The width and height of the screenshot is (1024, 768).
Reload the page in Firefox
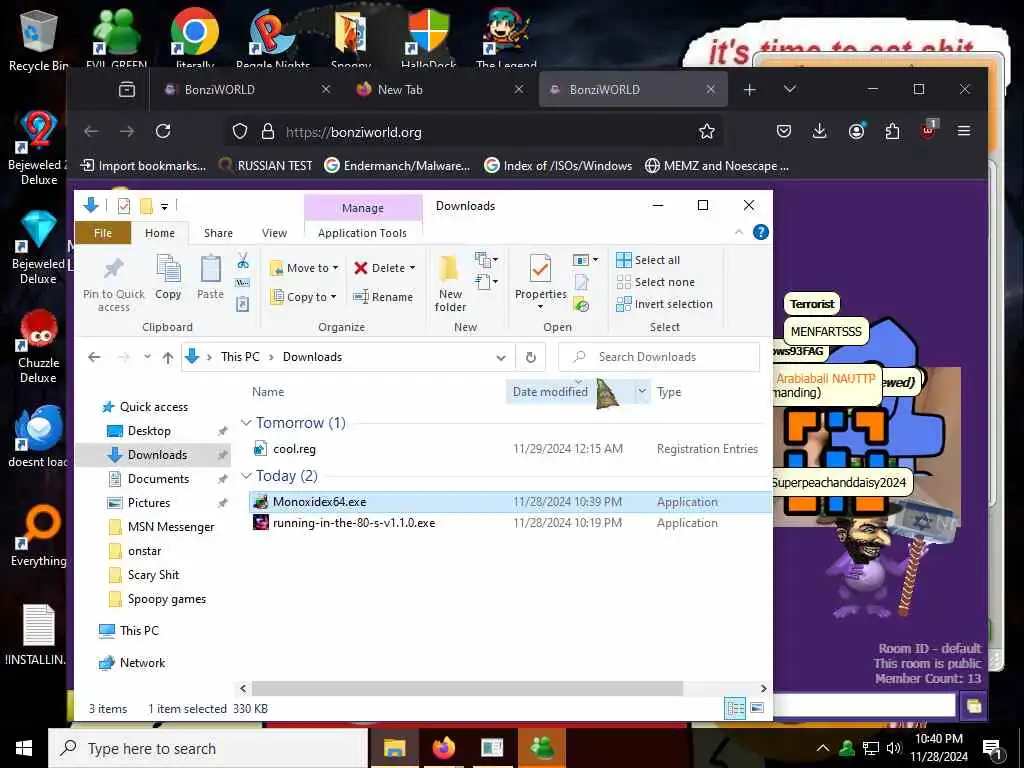163,132
